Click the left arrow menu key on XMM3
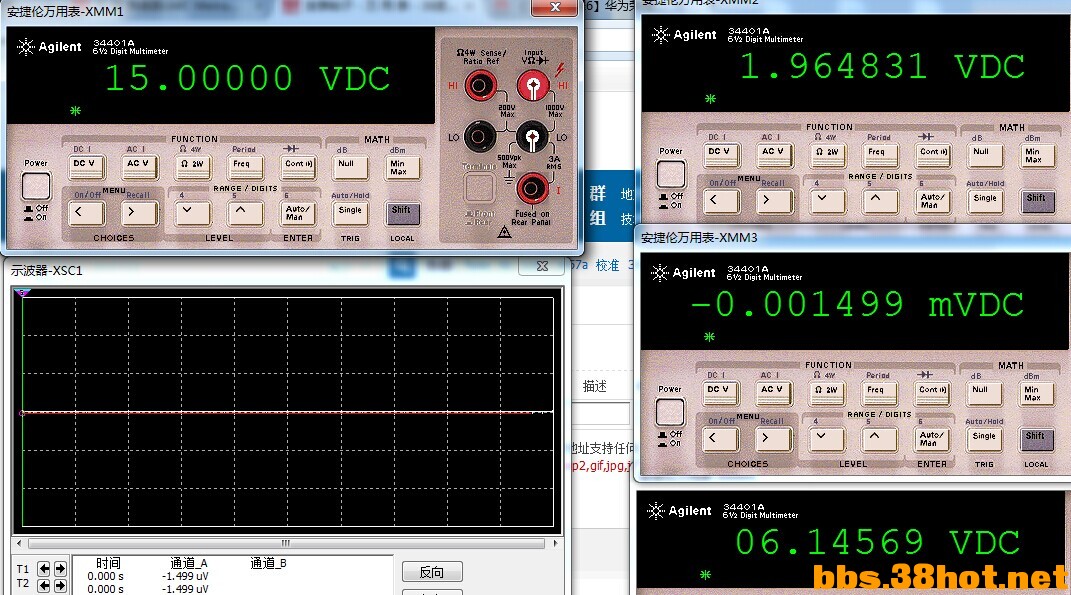The image size is (1071, 595). [x=720, y=439]
